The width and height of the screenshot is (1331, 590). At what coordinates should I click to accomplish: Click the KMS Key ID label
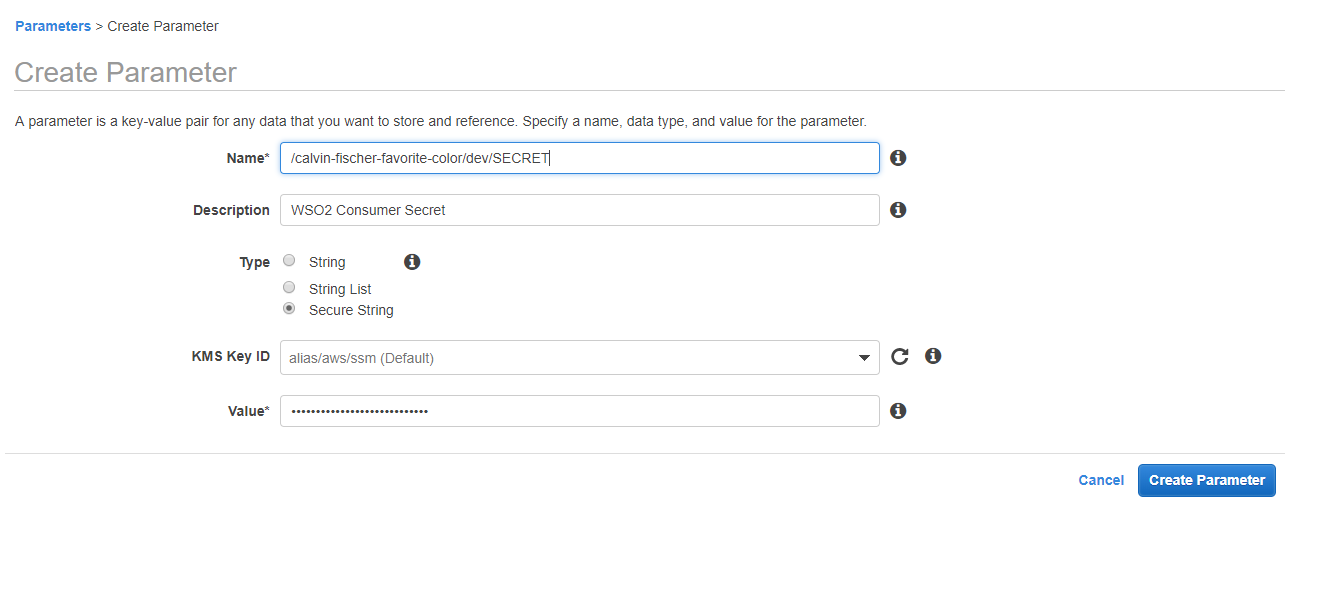[x=231, y=356]
